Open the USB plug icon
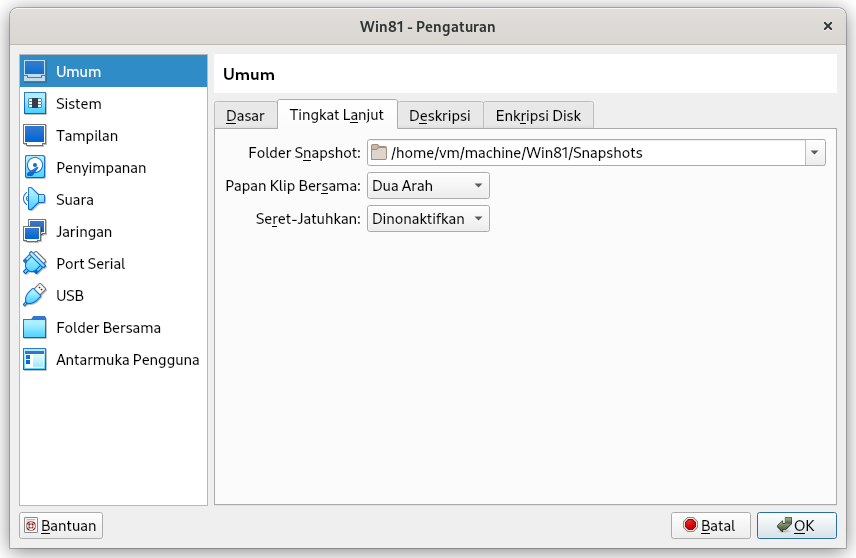This screenshot has height=558, width=856. pos(35,295)
